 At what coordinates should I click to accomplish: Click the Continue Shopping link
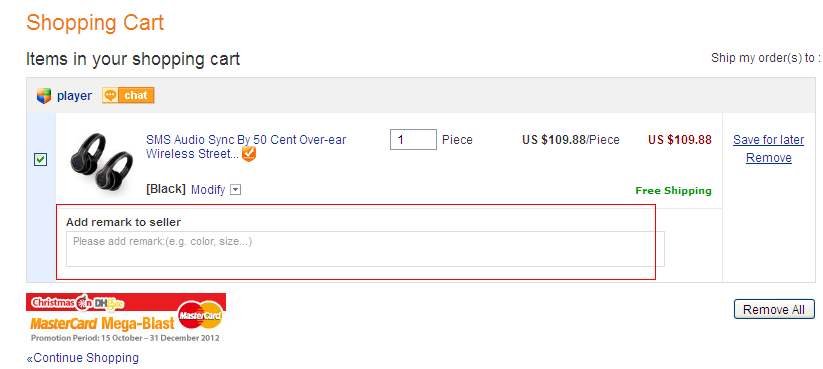(x=82, y=357)
